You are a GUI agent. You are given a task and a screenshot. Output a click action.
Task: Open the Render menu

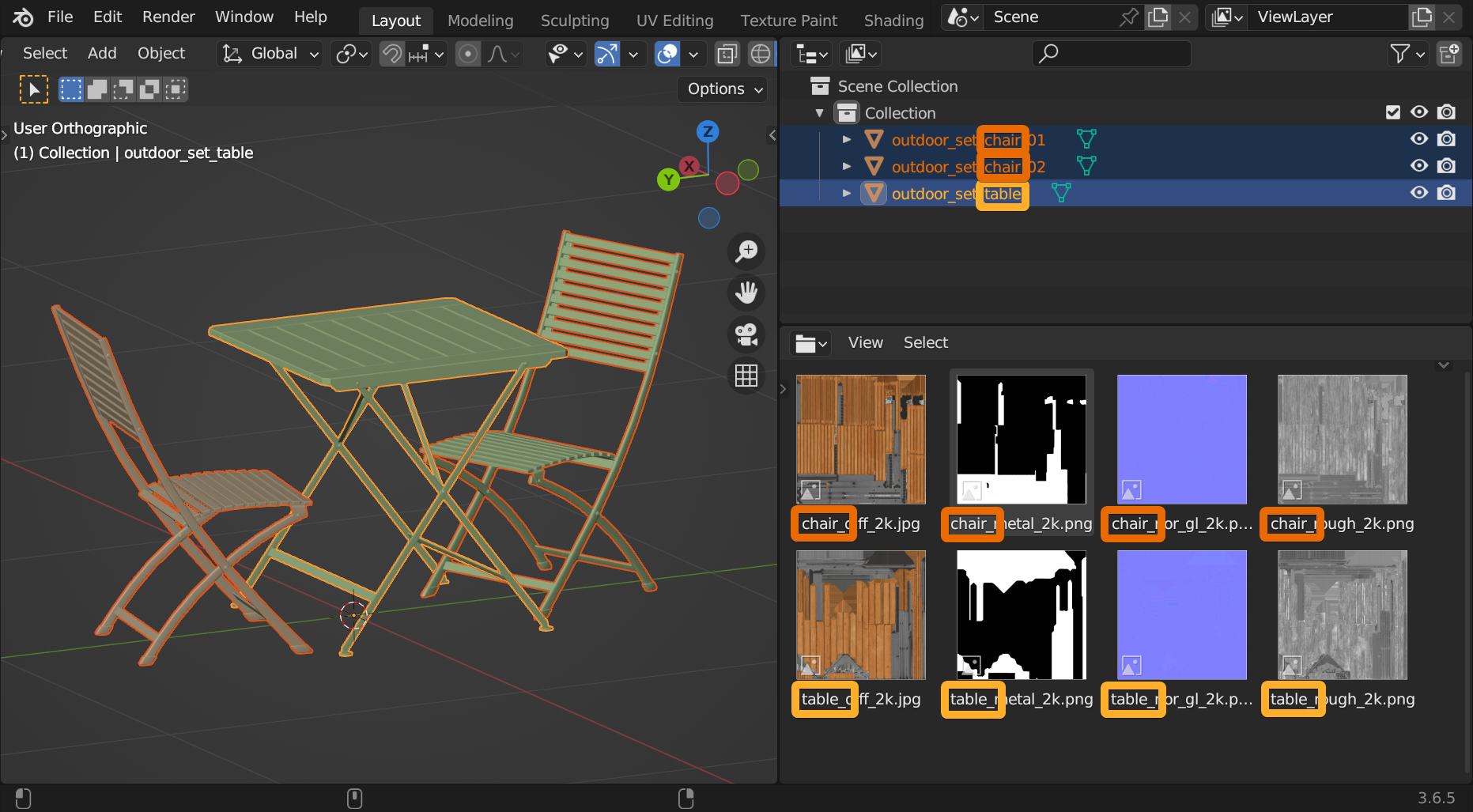click(x=168, y=17)
